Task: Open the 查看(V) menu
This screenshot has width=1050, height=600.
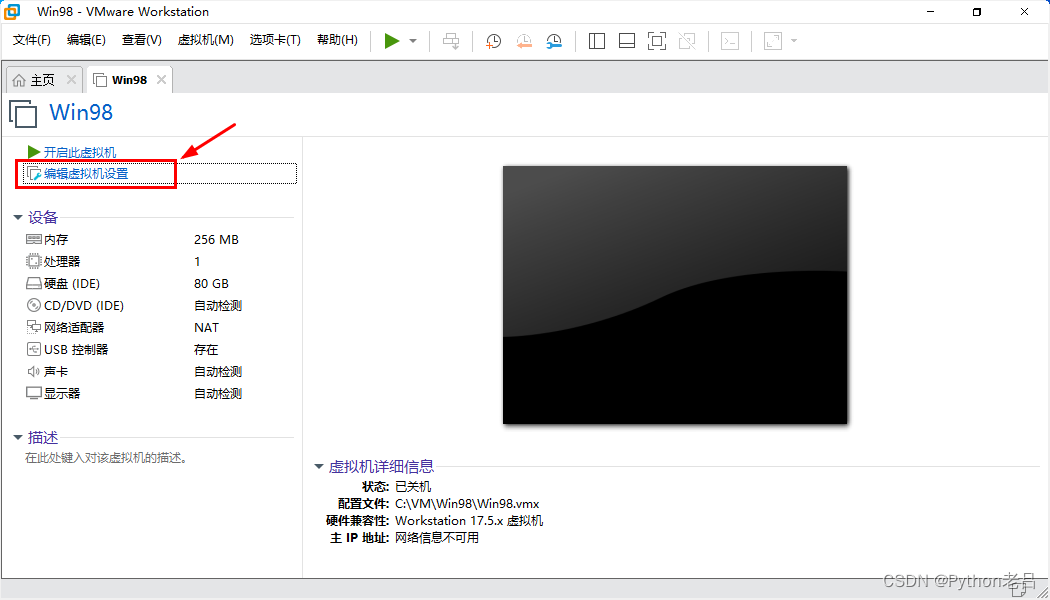Action: 142,40
